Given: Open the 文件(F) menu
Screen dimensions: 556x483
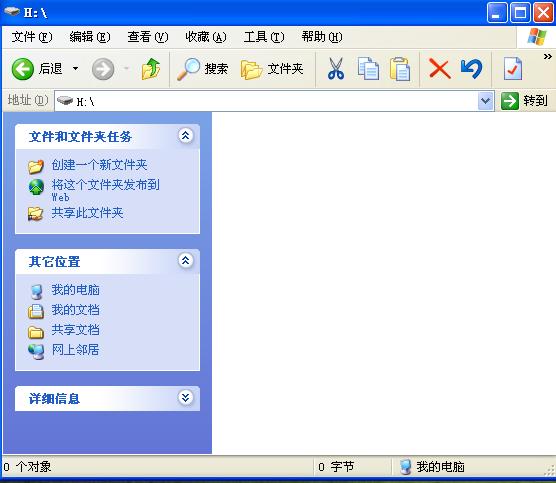Looking at the screenshot, I should coord(32,37).
